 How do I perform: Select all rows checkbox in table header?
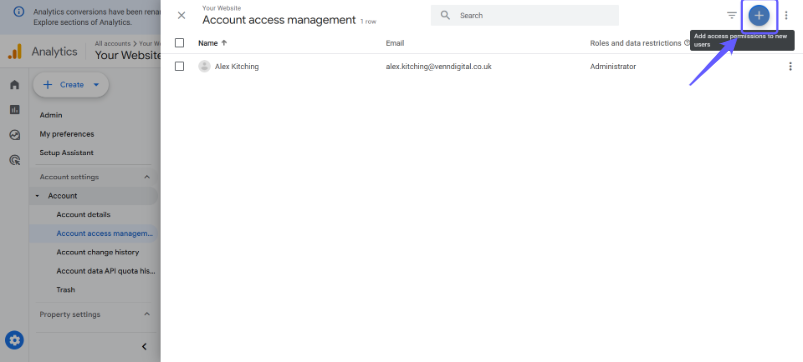(179, 43)
